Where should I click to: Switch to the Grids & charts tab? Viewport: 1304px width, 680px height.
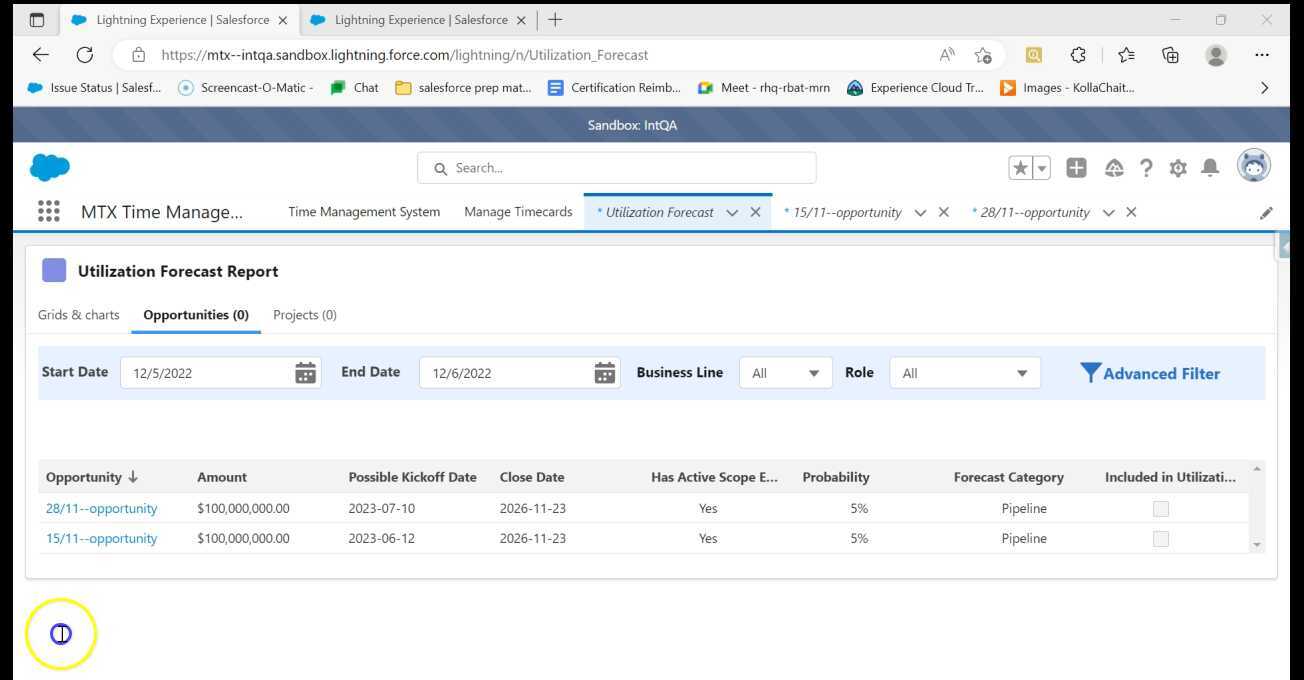tap(78, 315)
